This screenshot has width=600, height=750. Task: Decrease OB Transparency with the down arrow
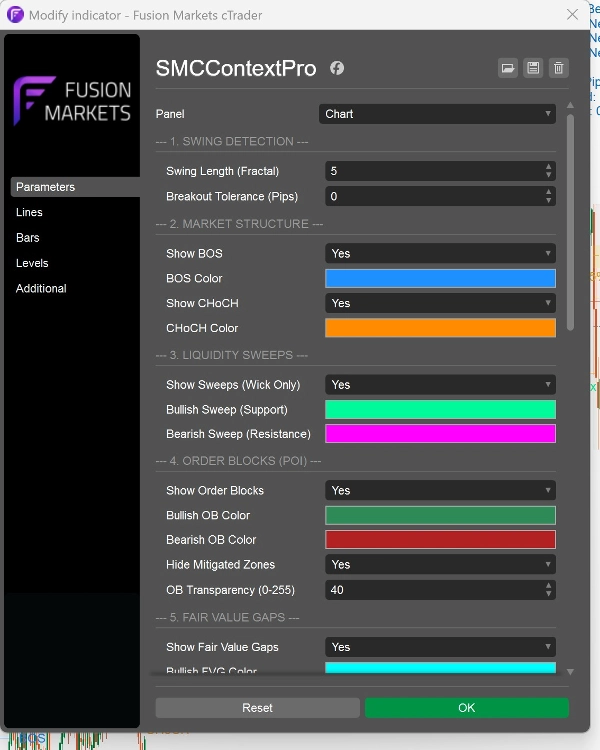tap(548, 595)
